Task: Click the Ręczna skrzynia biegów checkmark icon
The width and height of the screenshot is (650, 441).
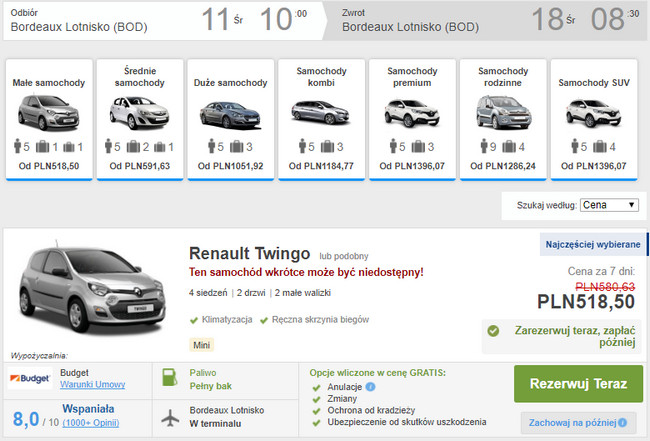Action: (264, 320)
